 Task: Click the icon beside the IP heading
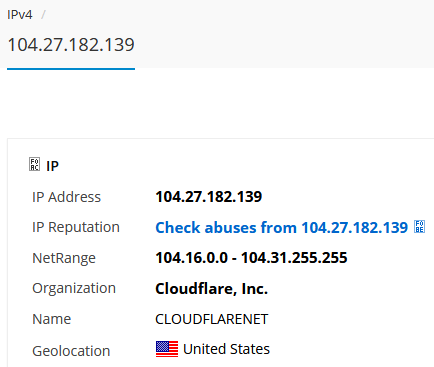34,164
